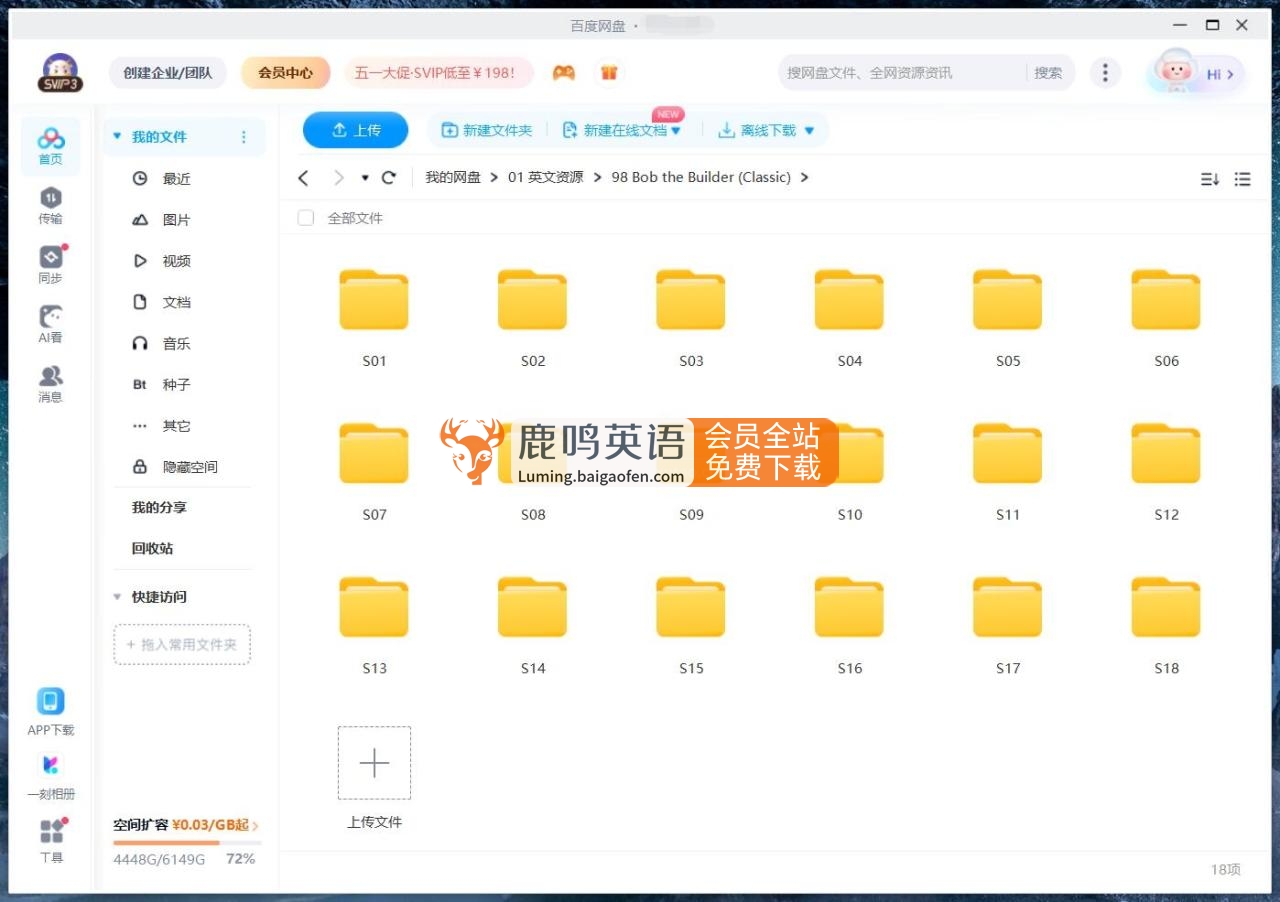Image resolution: width=1280 pixels, height=902 pixels.
Task: Open the 传输 (Transfers) panel in sidebar
Action: tap(50, 207)
